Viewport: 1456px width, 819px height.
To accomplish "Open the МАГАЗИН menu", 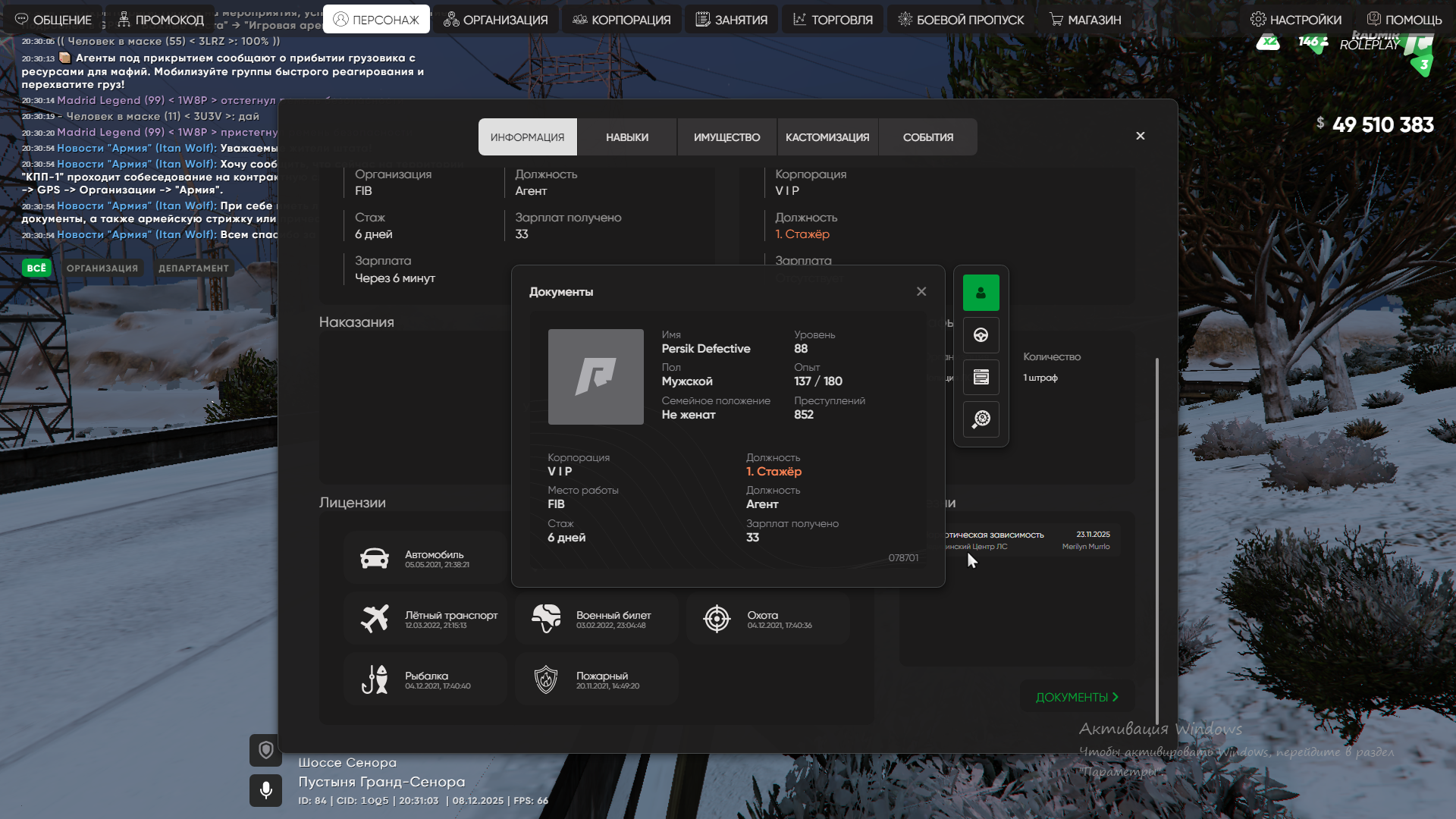I will (x=1085, y=20).
